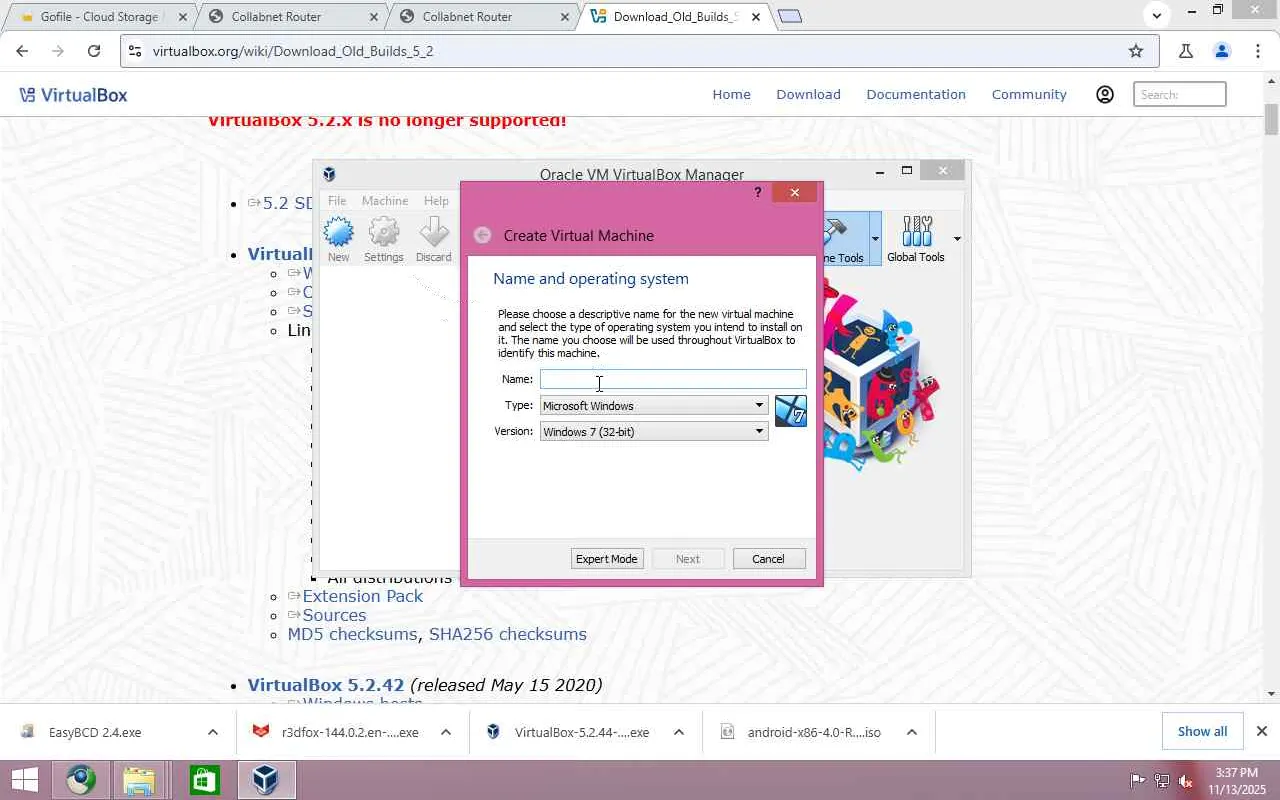Close the downloads bar
1280x800 pixels.
click(1262, 731)
